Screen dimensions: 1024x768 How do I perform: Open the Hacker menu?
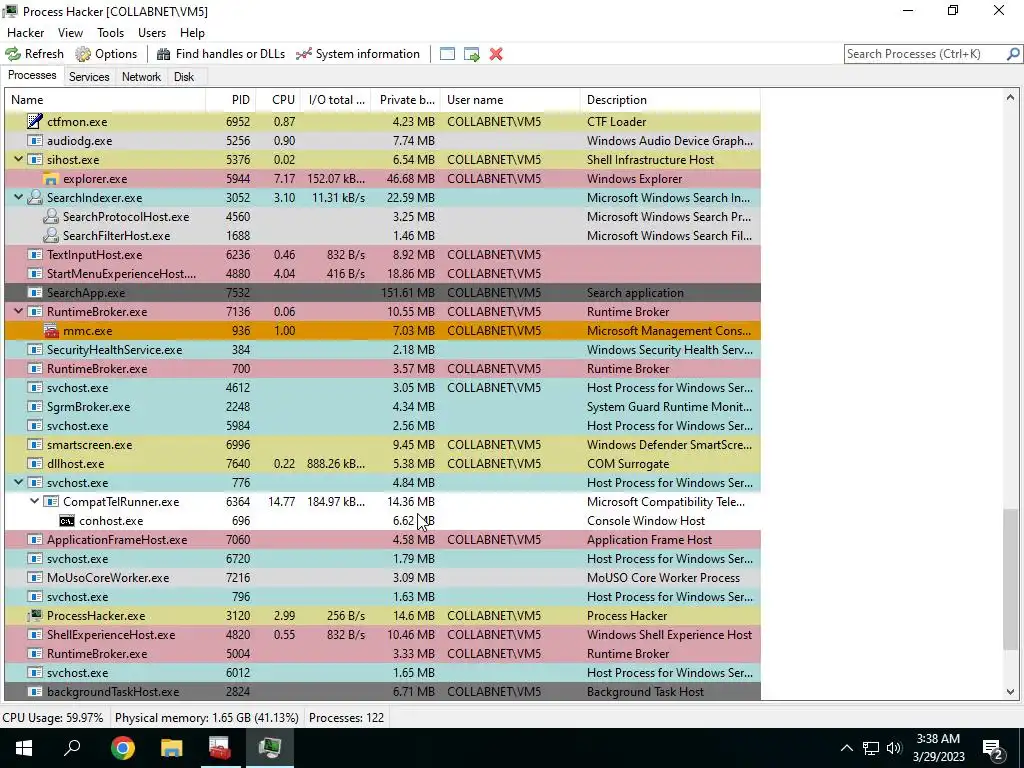coord(25,33)
